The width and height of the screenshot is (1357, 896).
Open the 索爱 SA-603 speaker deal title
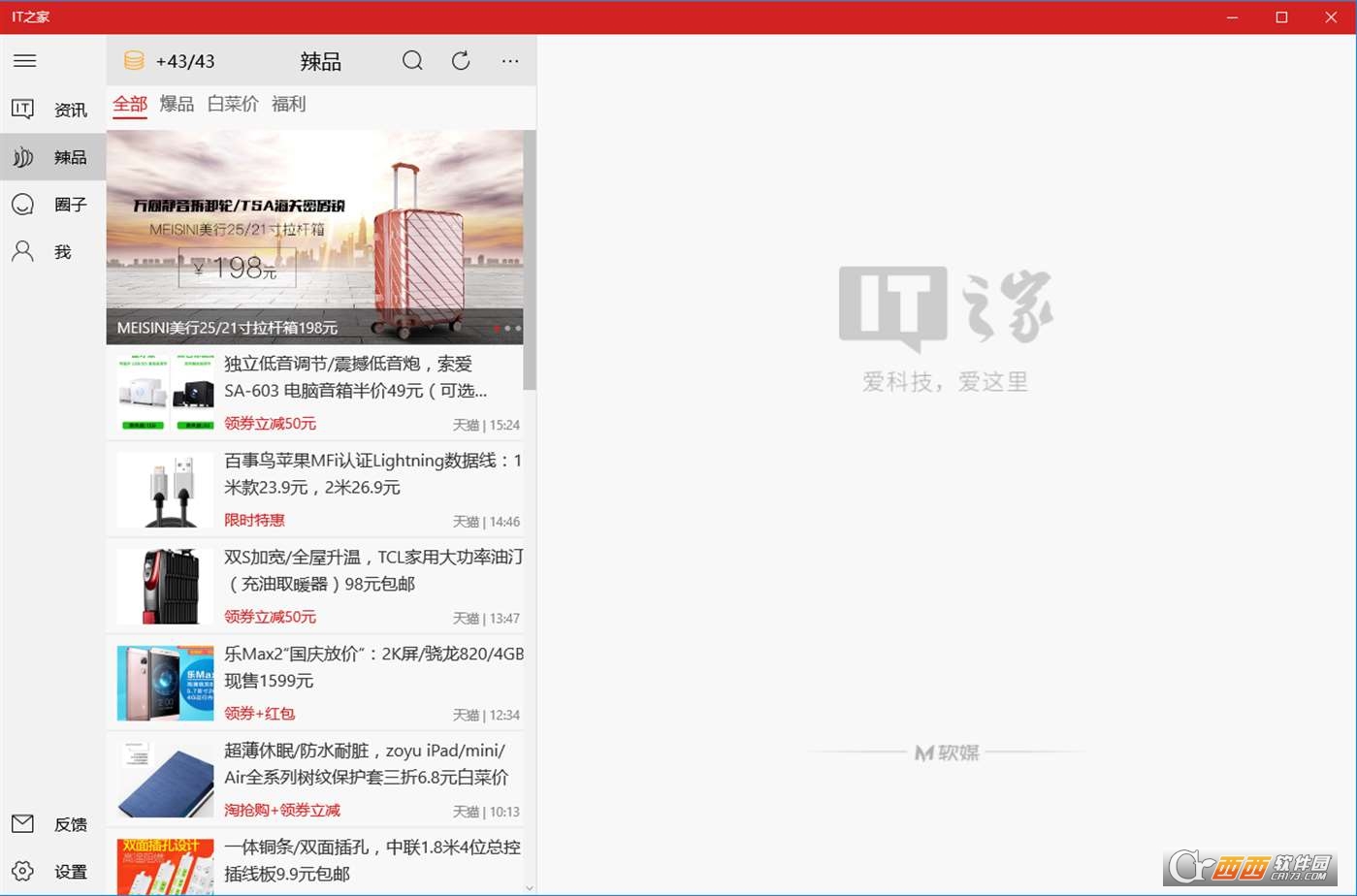pyautogui.click(x=355, y=377)
